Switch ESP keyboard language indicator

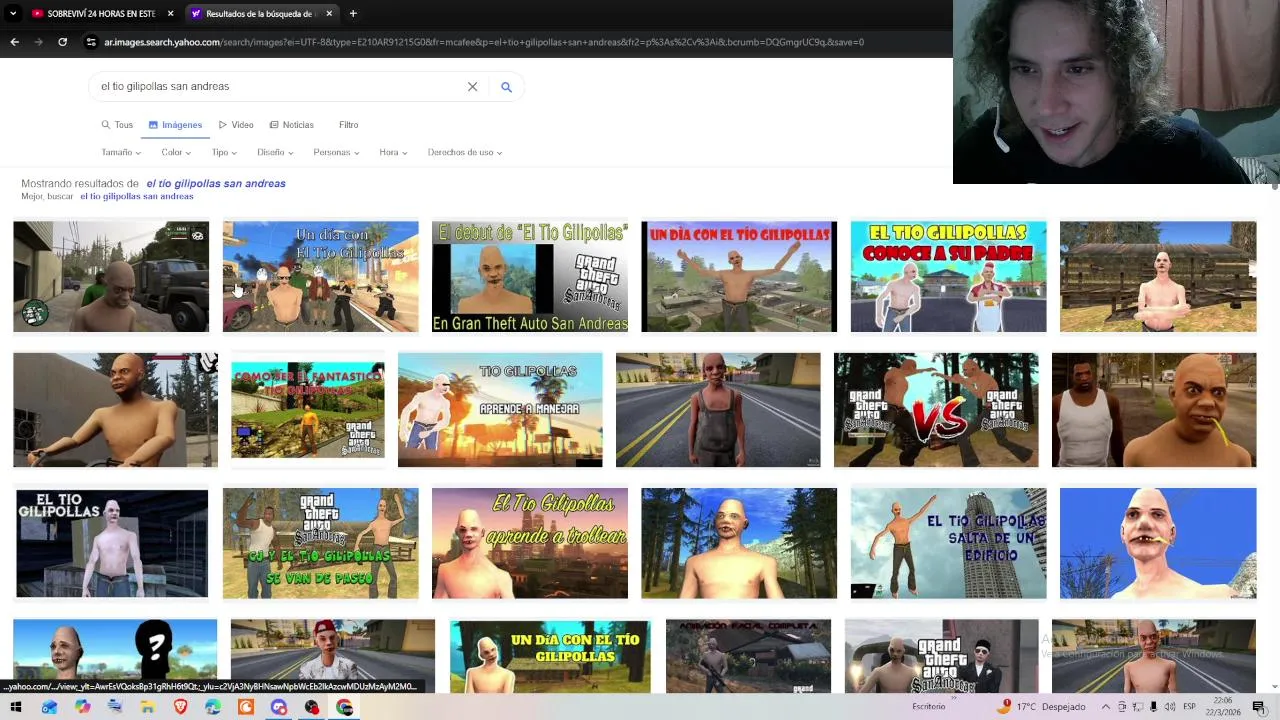[x=1190, y=707]
